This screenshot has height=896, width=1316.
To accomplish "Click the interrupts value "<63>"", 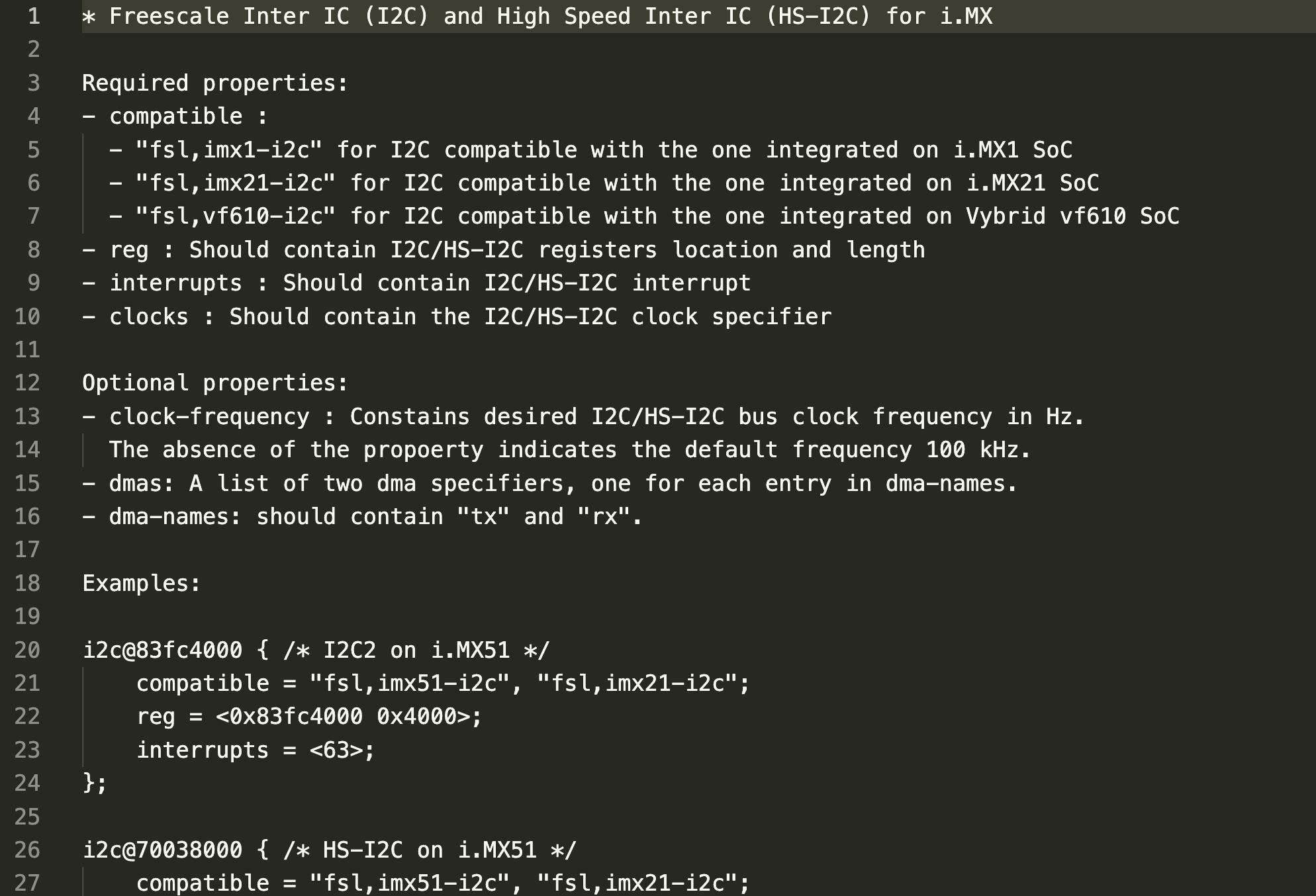I will [342, 750].
